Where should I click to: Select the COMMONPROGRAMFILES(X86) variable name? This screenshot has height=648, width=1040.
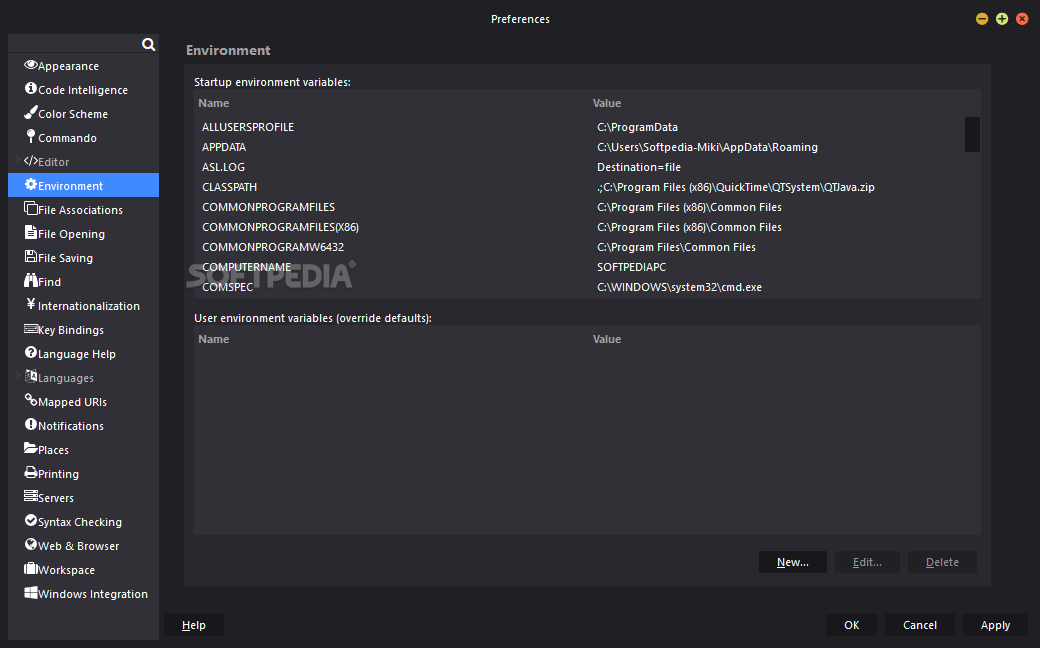(281, 227)
